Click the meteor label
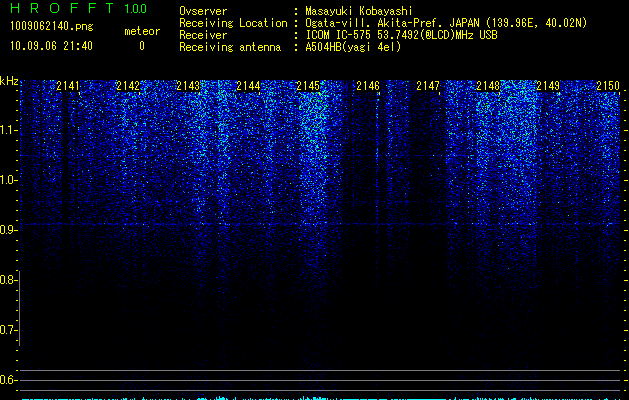Image resolution: width=629 pixels, height=400 pixels. [142, 31]
